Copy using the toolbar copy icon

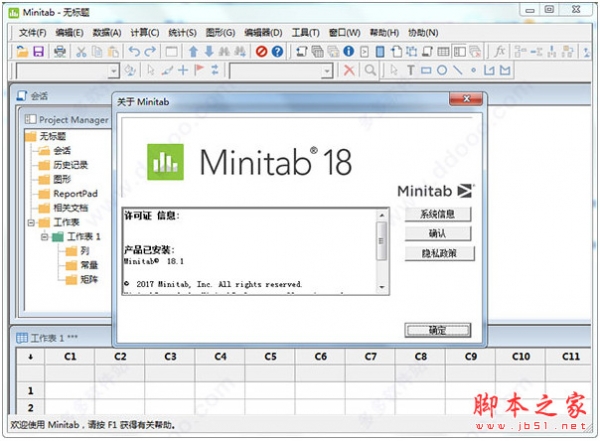[x=97, y=51]
